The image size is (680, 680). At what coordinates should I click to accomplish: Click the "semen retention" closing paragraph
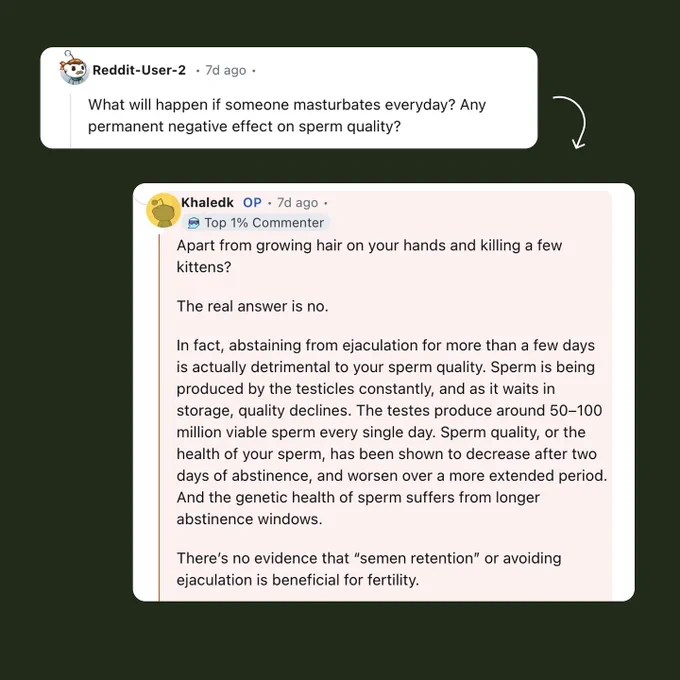[x=369, y=569]
